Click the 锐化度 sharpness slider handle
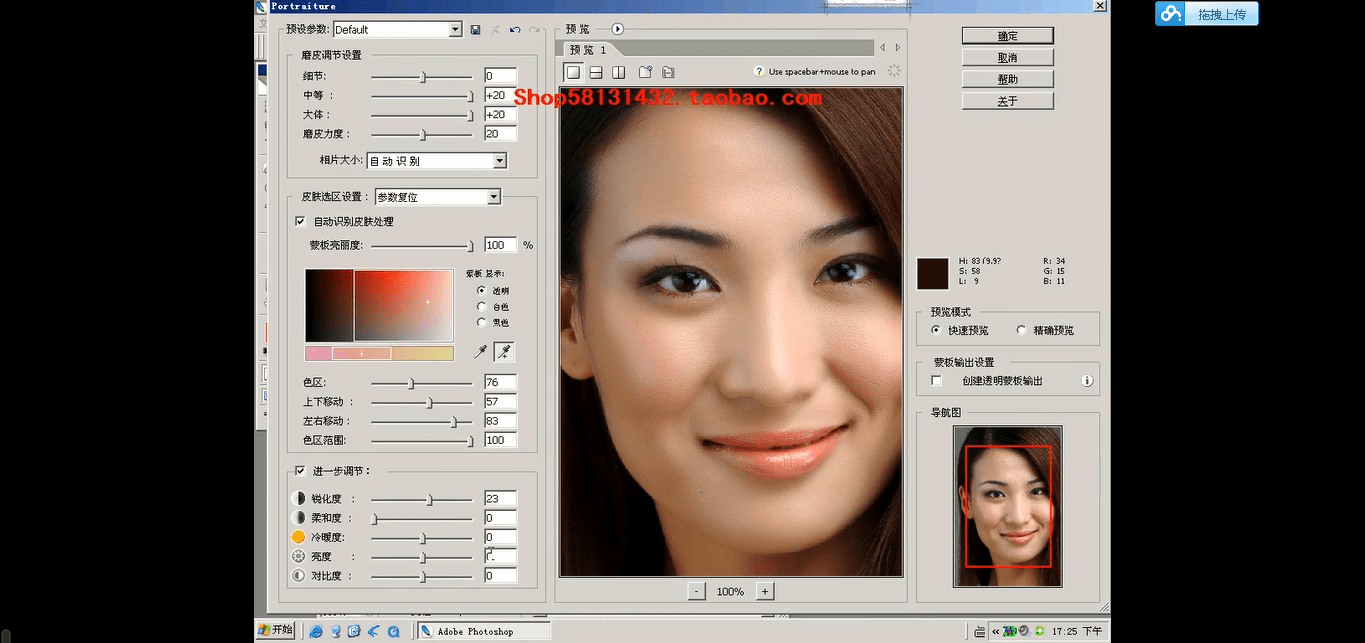The height and width of the screenshot is (643, 1365). [x=430, y=499]
